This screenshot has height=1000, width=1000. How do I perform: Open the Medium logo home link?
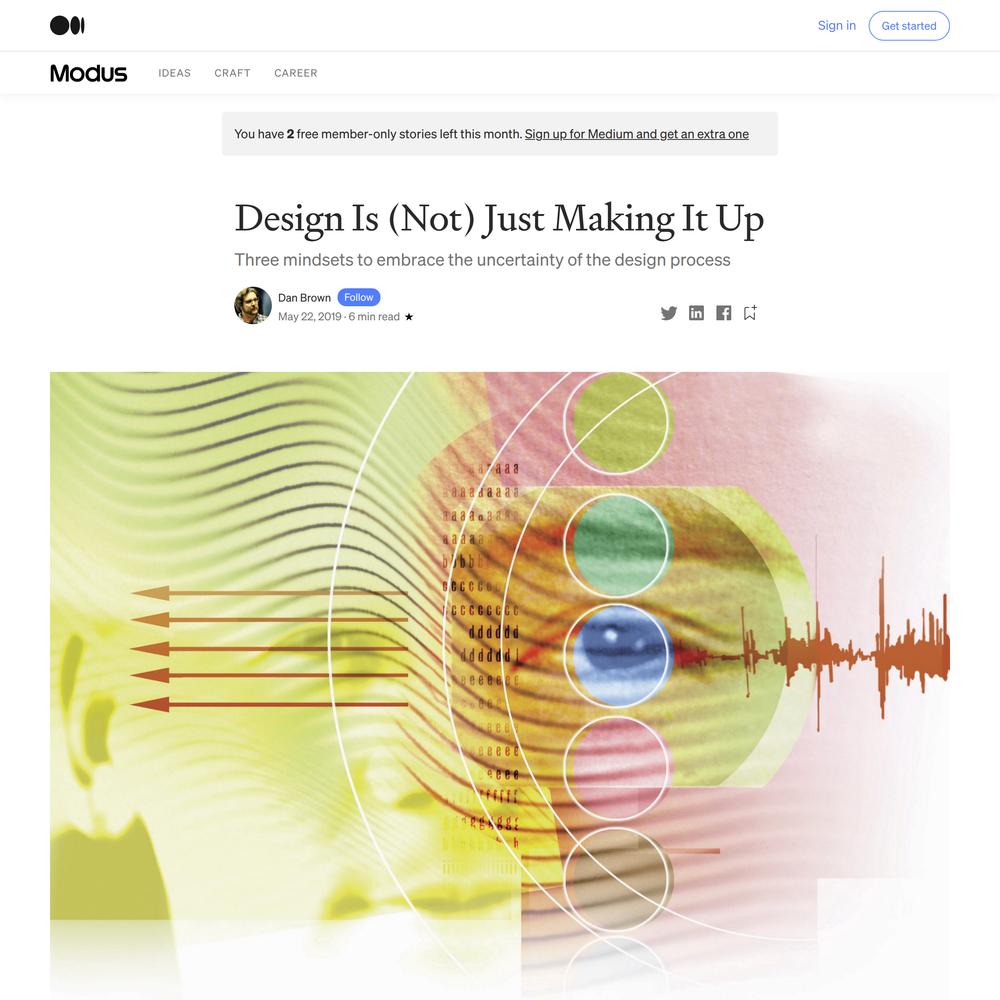pyautogui.click(x=67, y=26)
